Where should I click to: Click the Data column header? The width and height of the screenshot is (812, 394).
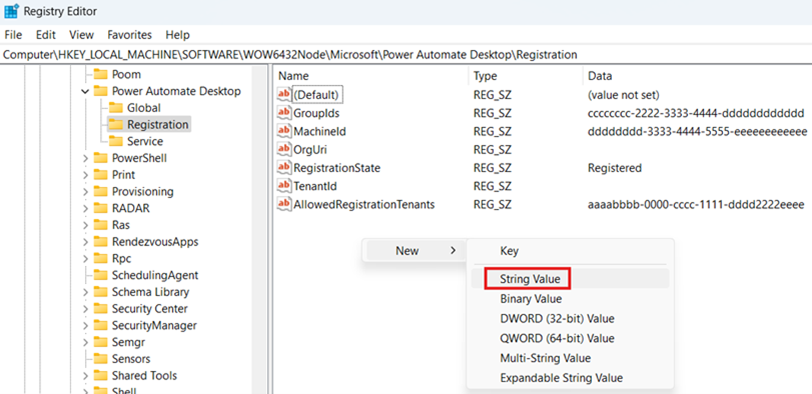pos(600,76)
